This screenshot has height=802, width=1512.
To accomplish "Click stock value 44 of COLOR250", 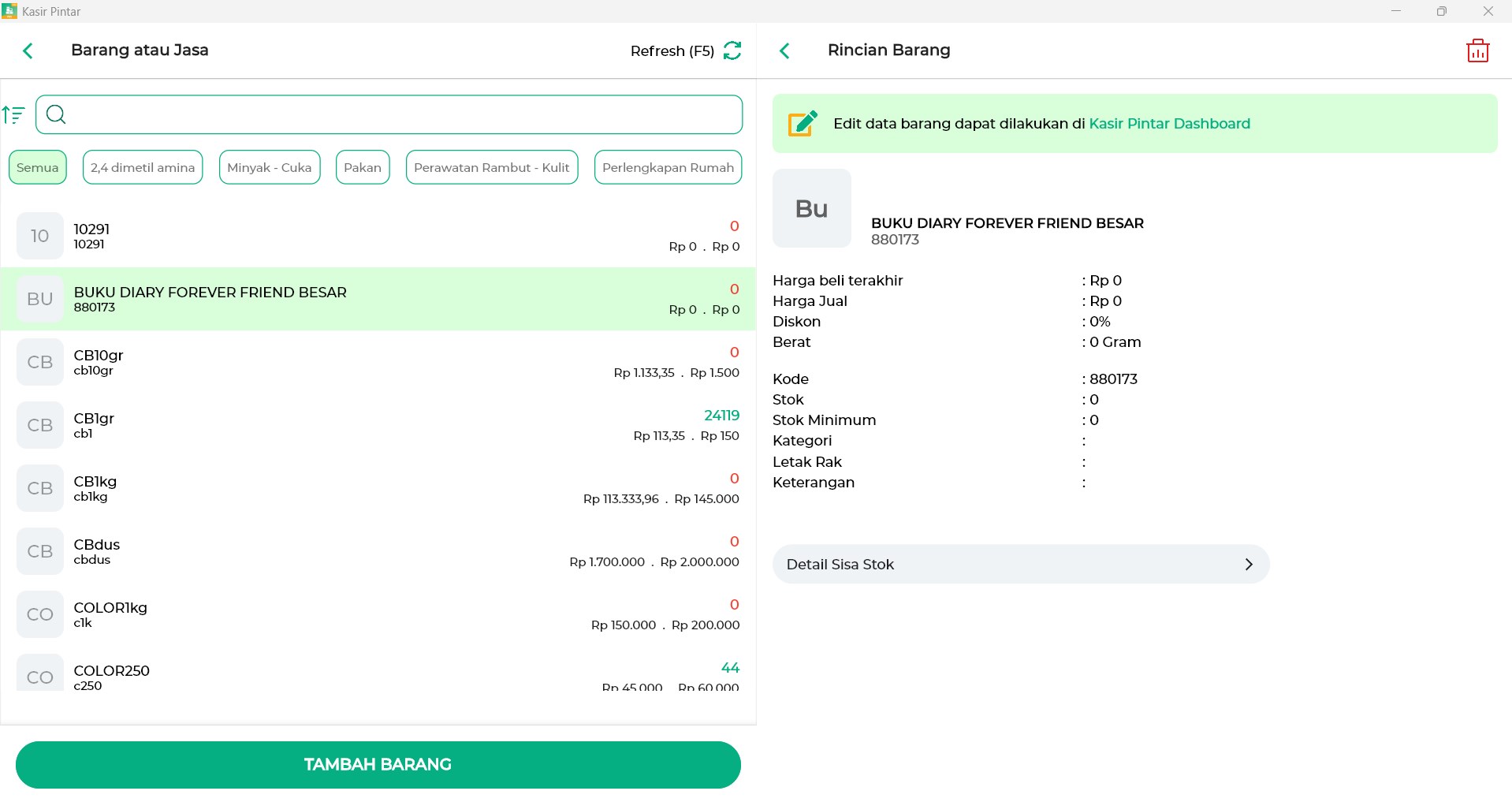I will tap(731, 667).
